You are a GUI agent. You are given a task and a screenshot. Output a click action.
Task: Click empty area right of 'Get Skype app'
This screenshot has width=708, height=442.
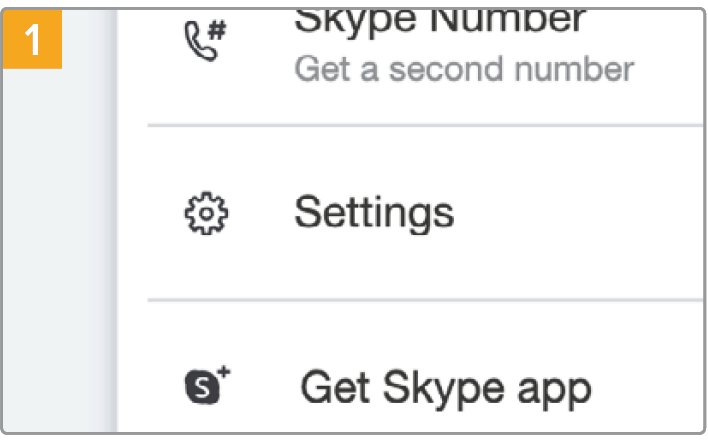click(650, 386)
